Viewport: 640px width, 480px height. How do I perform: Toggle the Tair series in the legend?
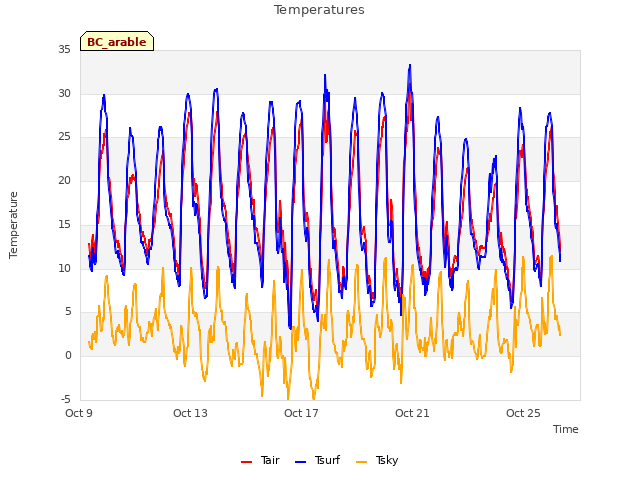pos(260,460)
